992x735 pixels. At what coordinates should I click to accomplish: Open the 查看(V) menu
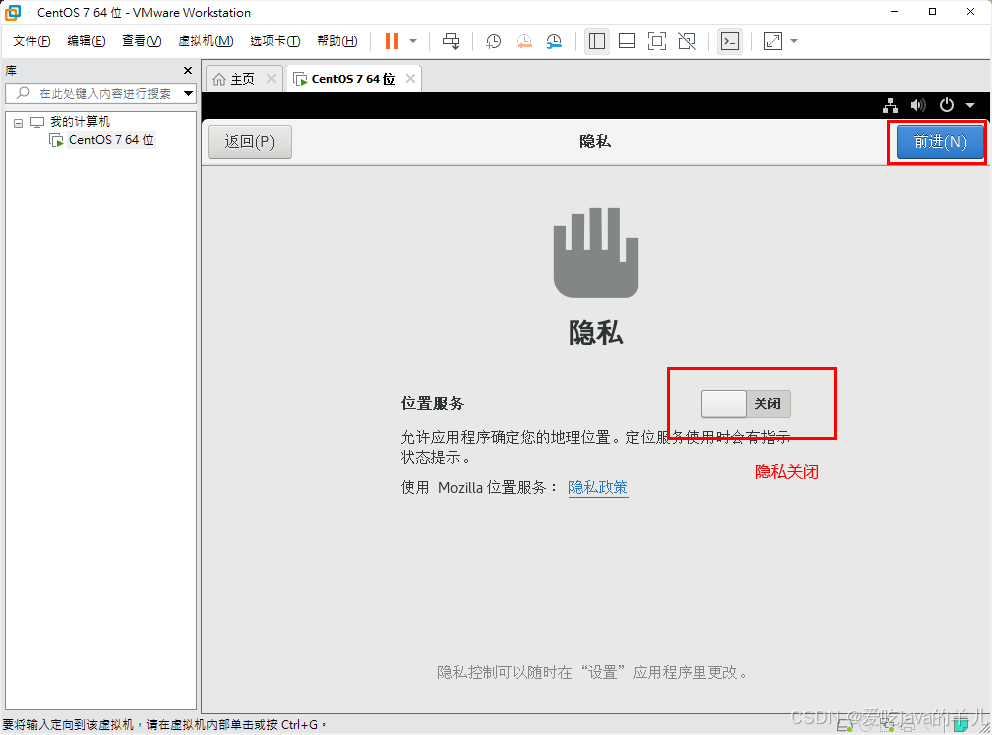coord(141,41)
